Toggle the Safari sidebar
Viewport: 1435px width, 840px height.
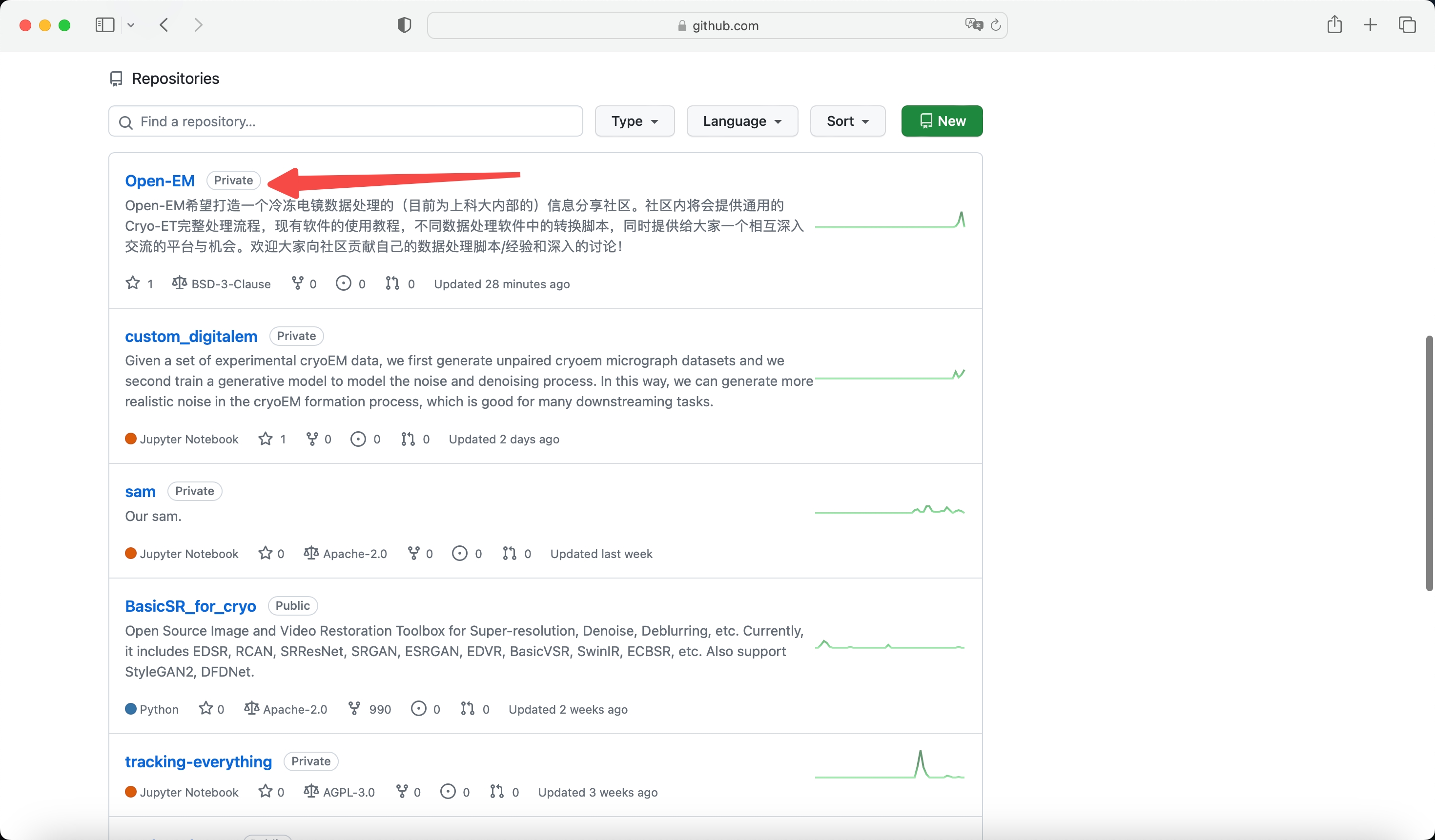click(105, 25)
